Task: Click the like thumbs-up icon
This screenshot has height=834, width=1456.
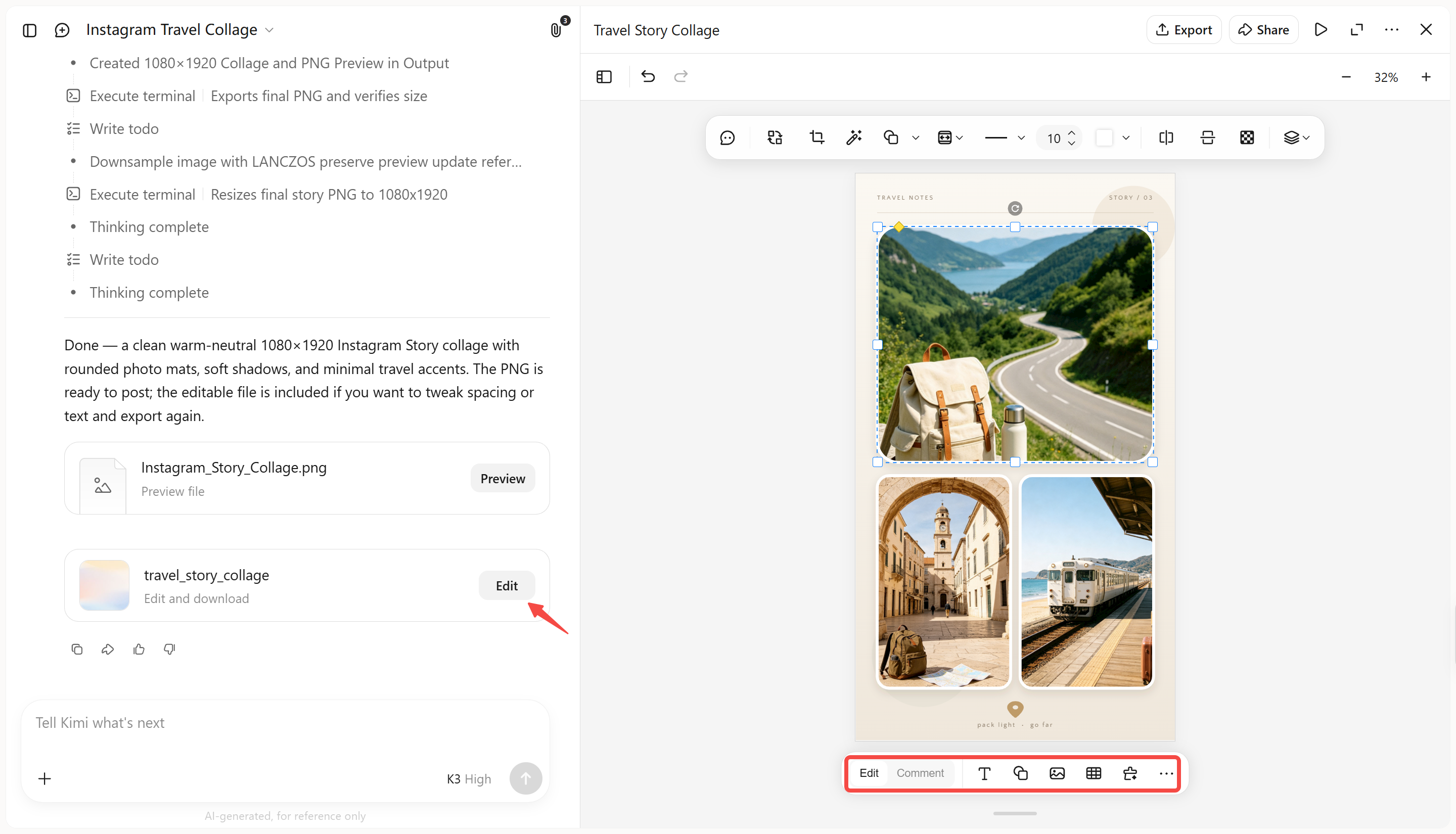Action: tap(139, 649)
